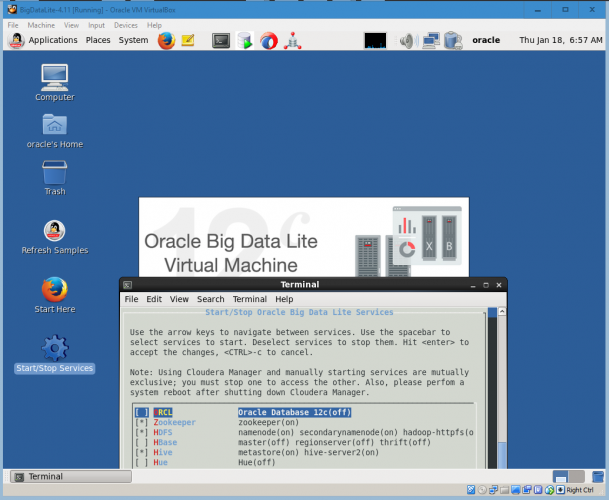
Task: Click the 'metastore(on) hive-server2(on)' text
Action: (308, 453)
